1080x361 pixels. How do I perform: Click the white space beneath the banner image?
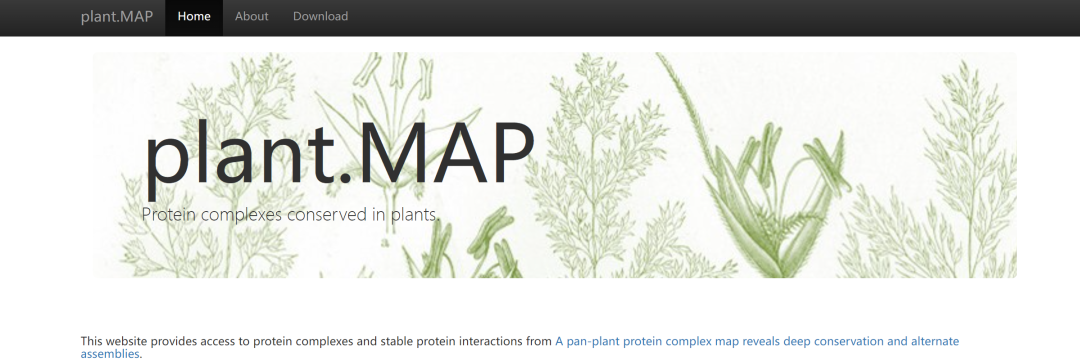[x=540, y=306]
